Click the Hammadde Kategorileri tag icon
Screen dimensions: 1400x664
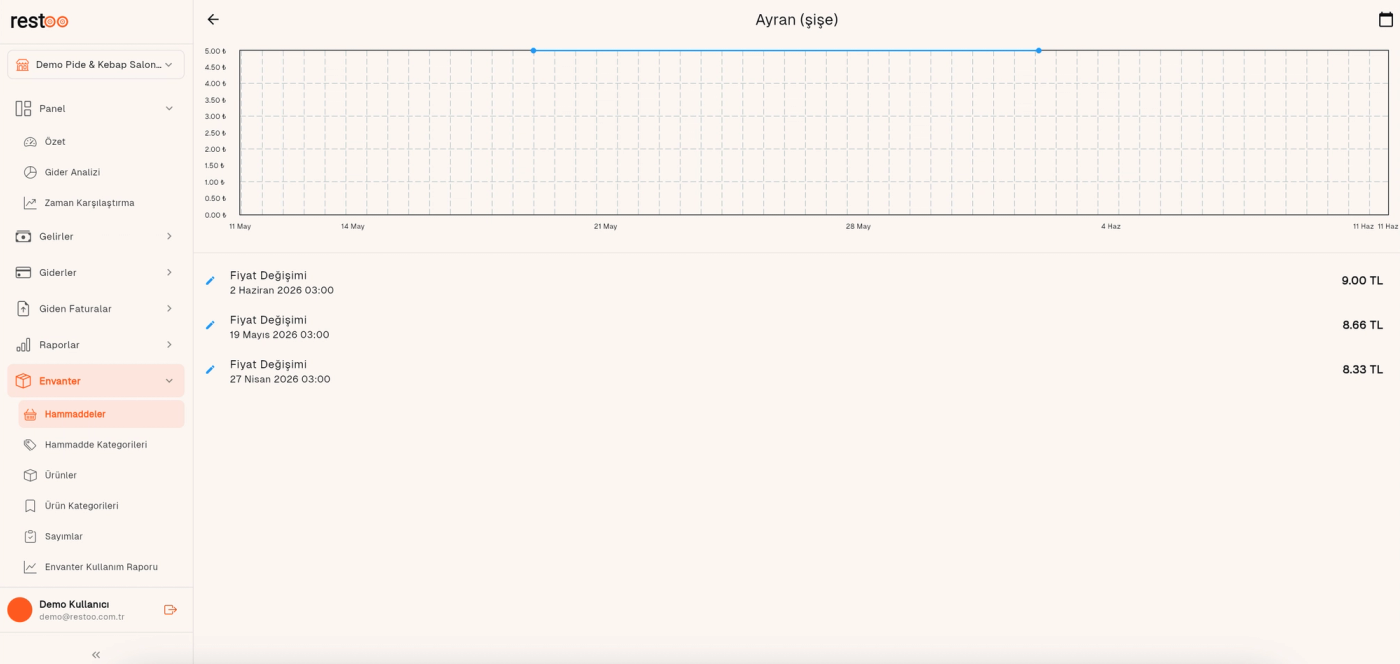click(x=30, y=445)
